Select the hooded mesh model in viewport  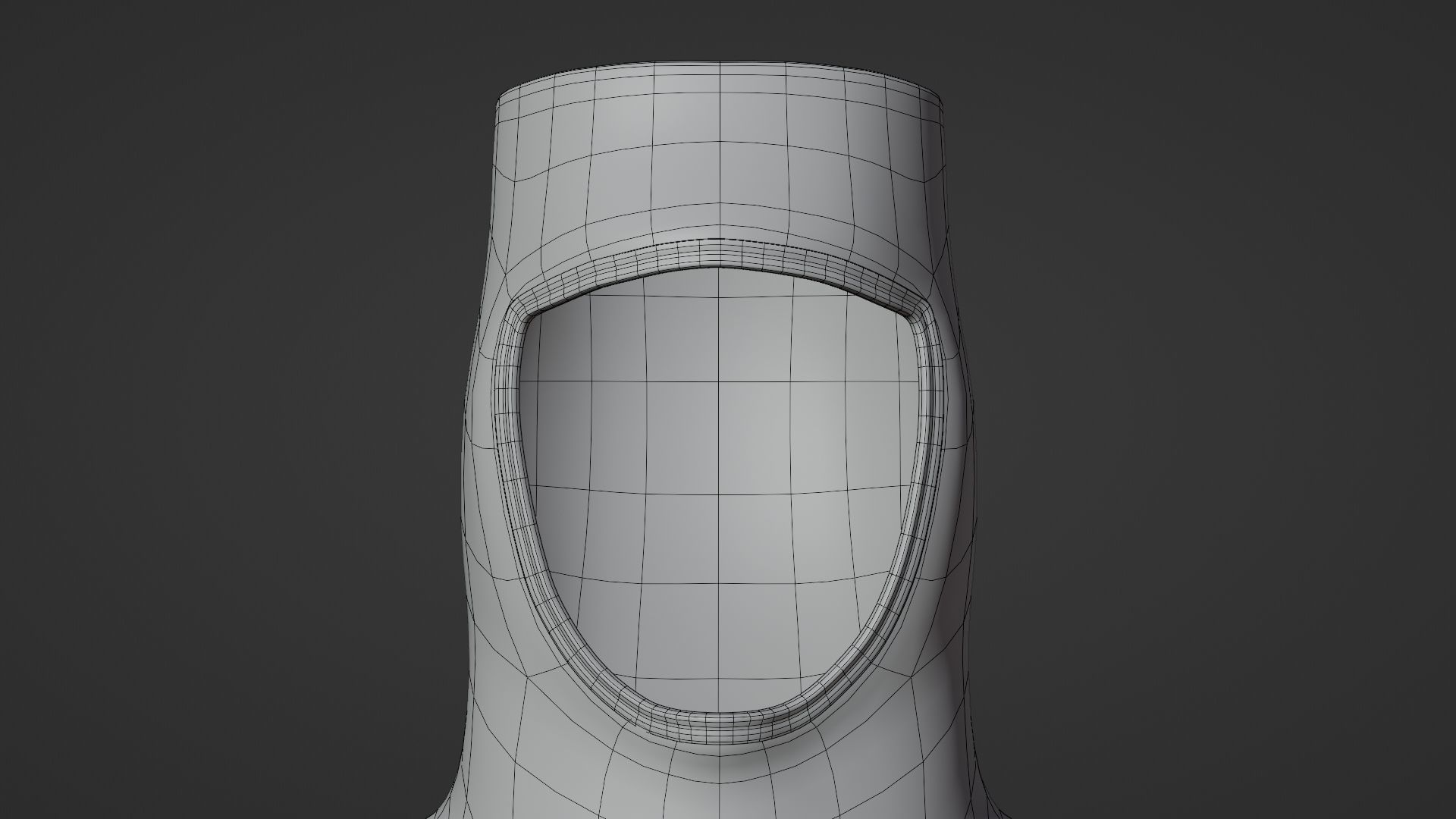tap(720, 440)
